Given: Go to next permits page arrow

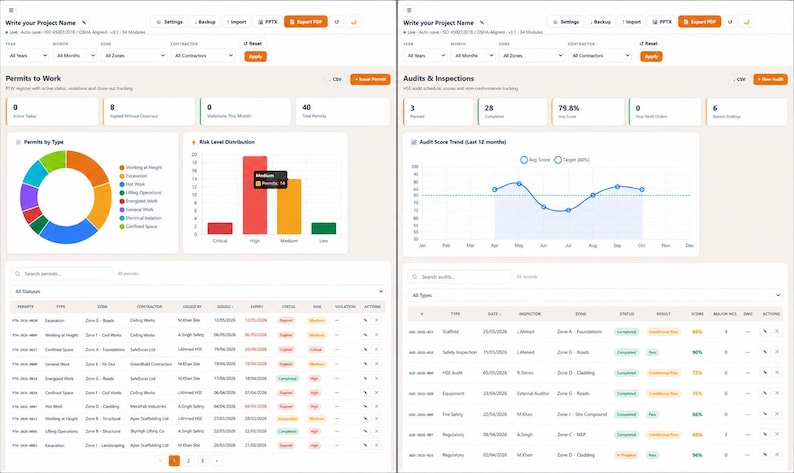Looking at the screenshot, I should [216, 460].
